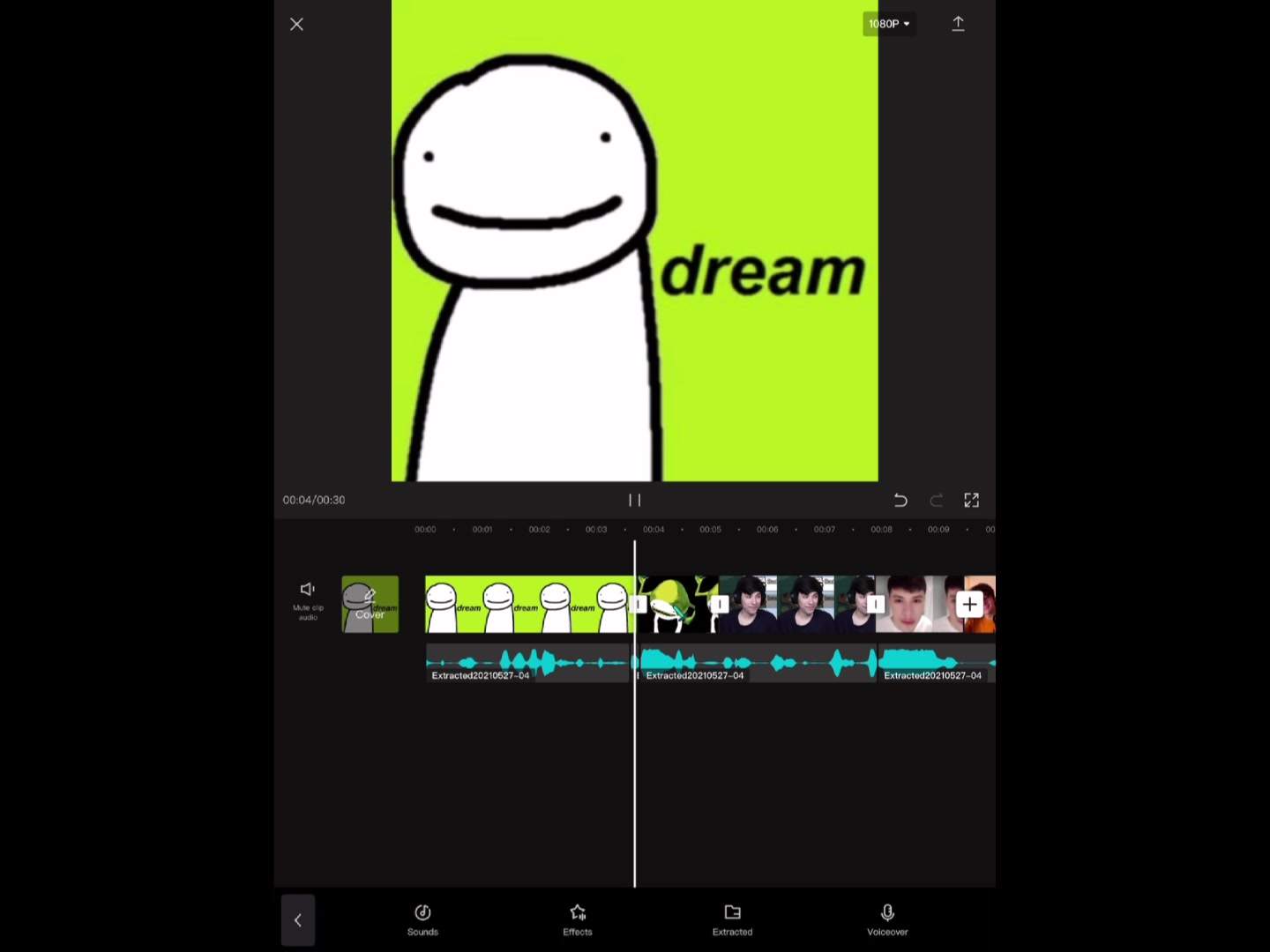The image size is (1270, 952).
Task: Toggle Mute clip audio
Action: click(308, 599)
